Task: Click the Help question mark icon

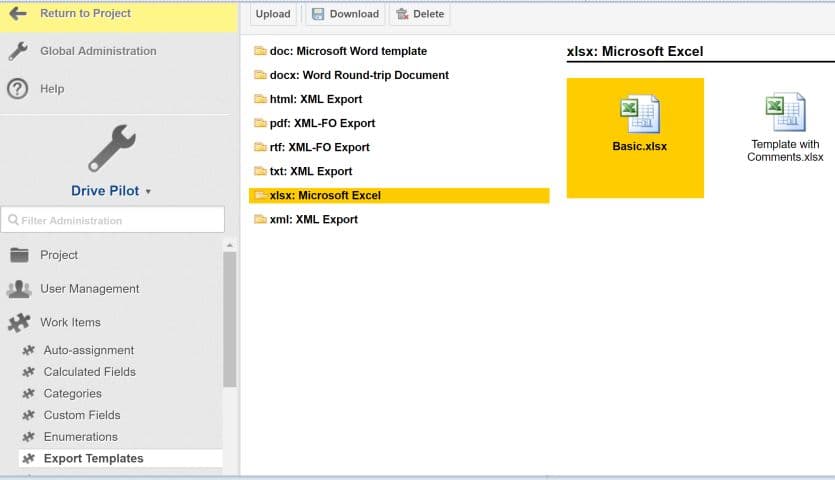Action: click(x=17, y=89)
